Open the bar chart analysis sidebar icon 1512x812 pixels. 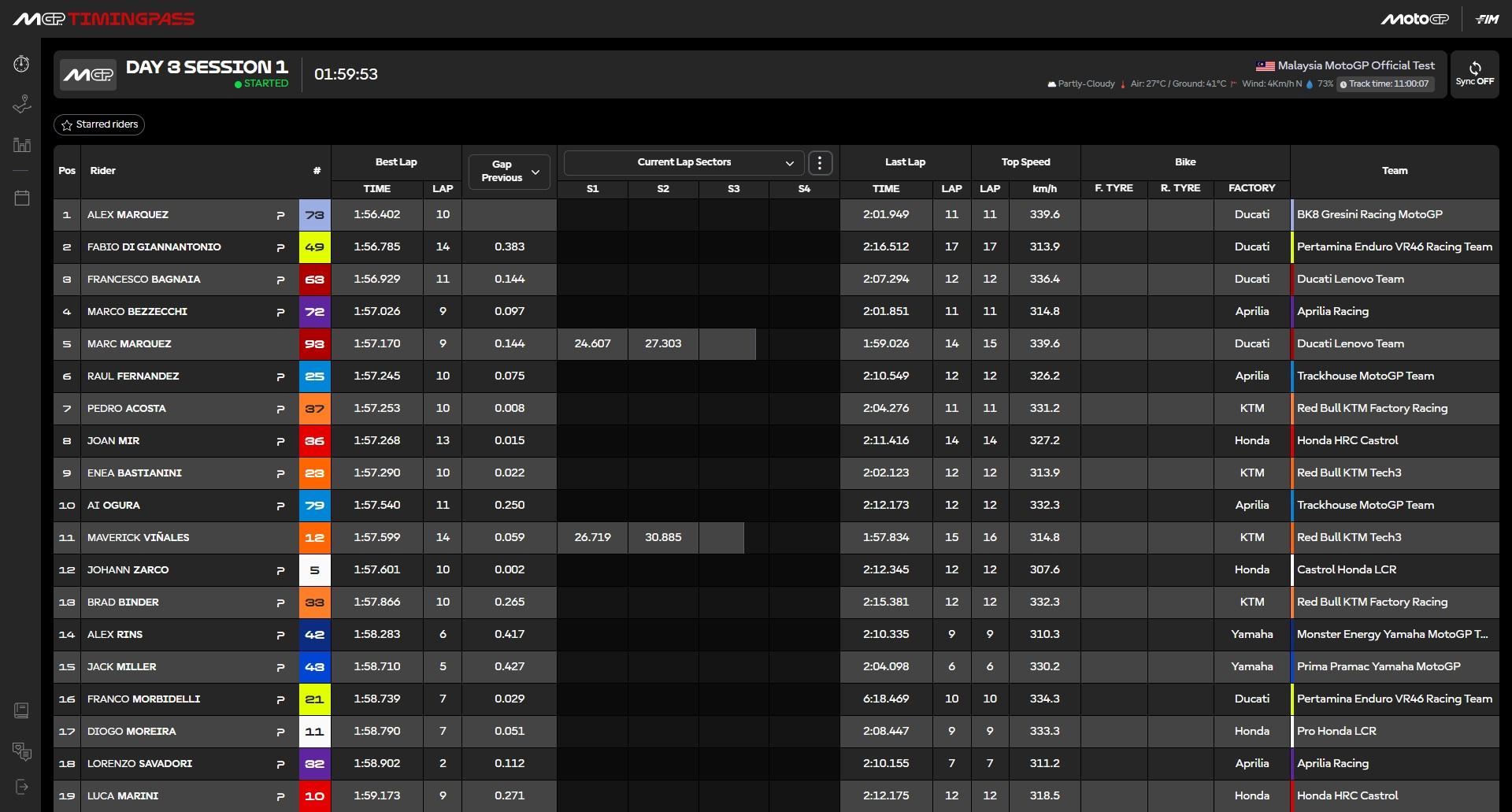22,145
